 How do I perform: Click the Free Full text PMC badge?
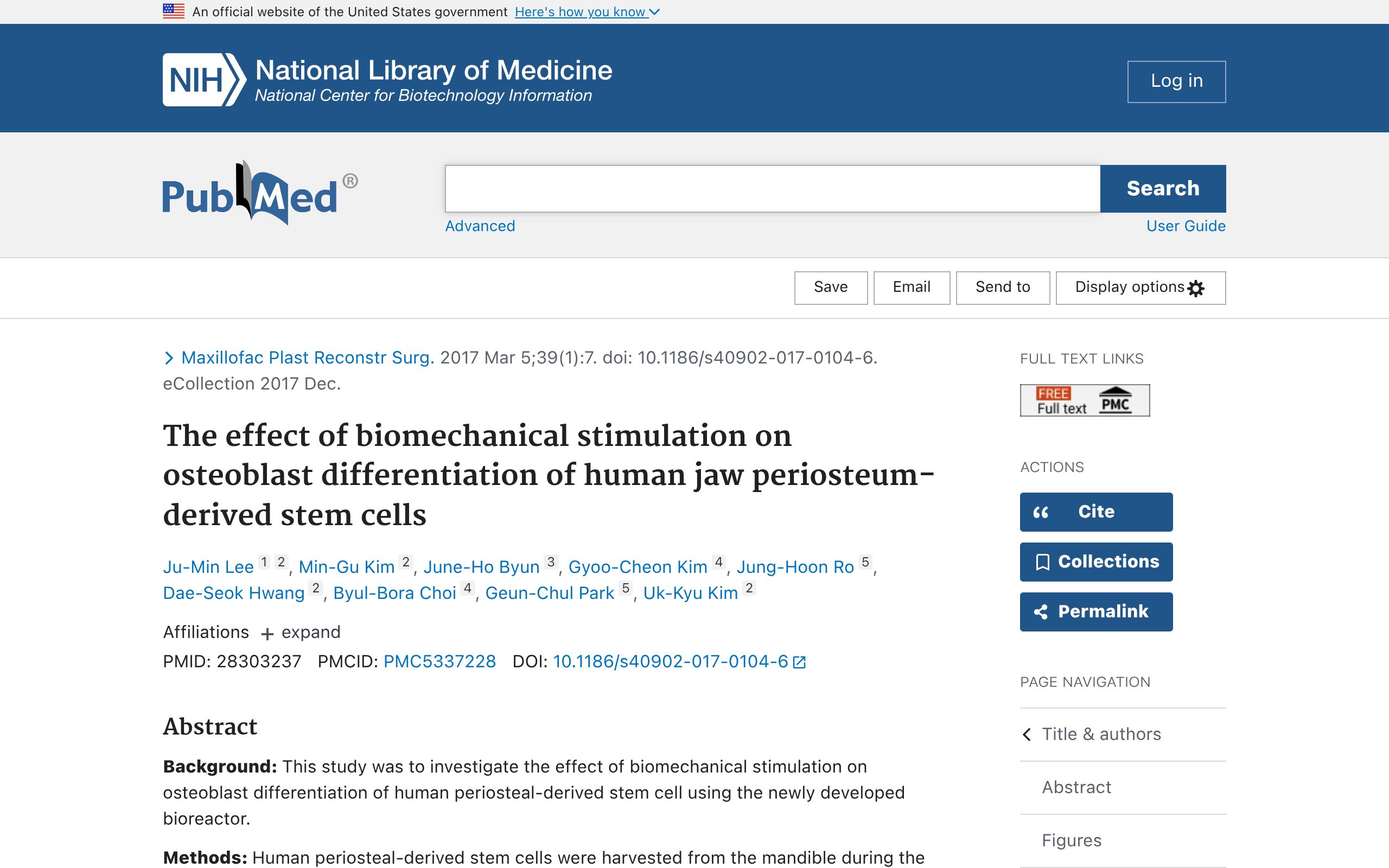(x=1084, y=400)
